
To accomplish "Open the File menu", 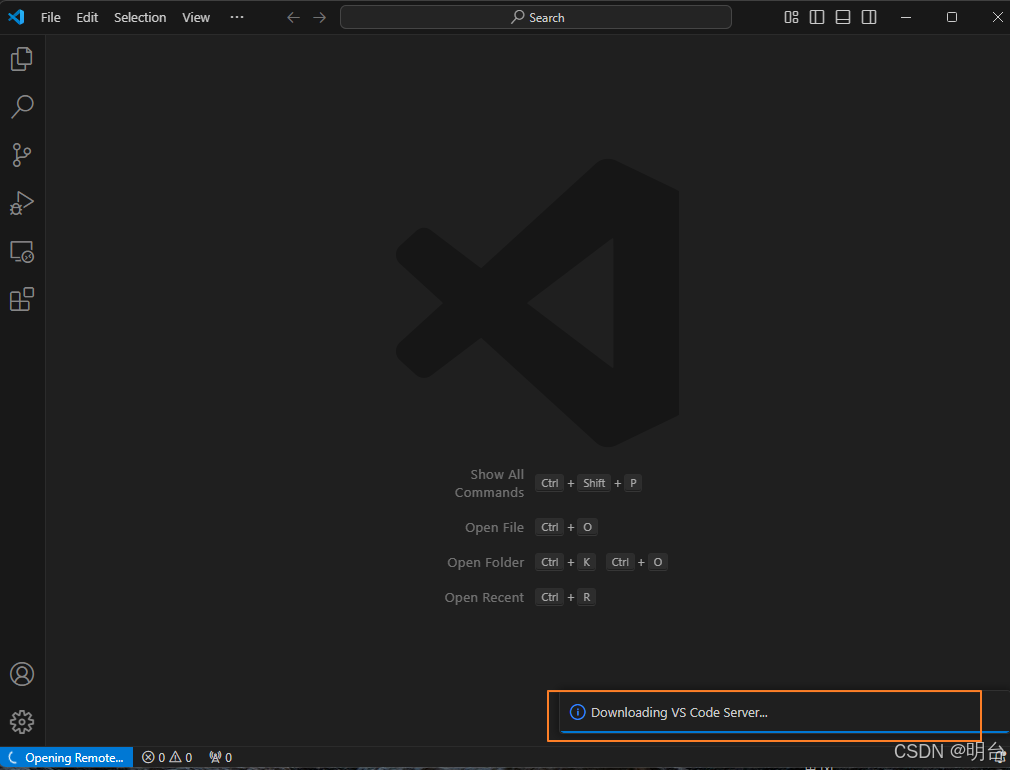I will pyautogui.click(x=50, y=17).
